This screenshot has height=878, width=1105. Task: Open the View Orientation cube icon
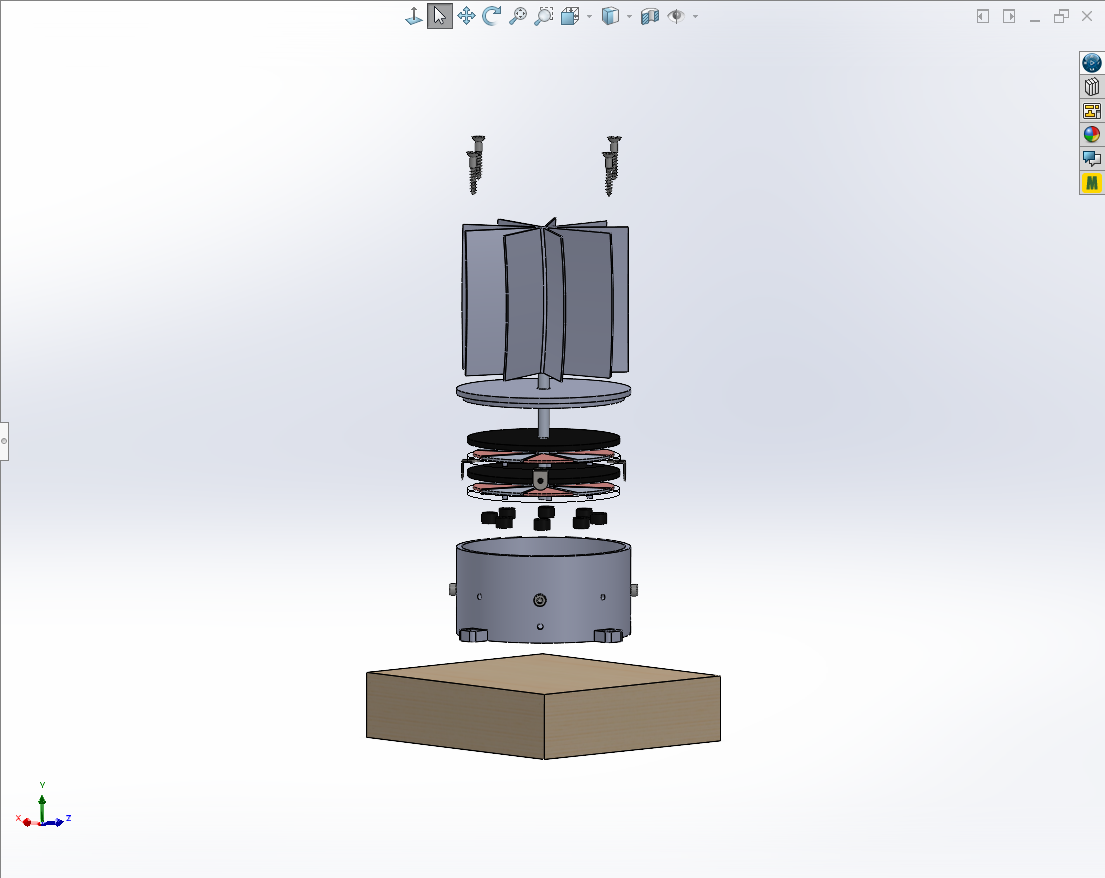570,15
